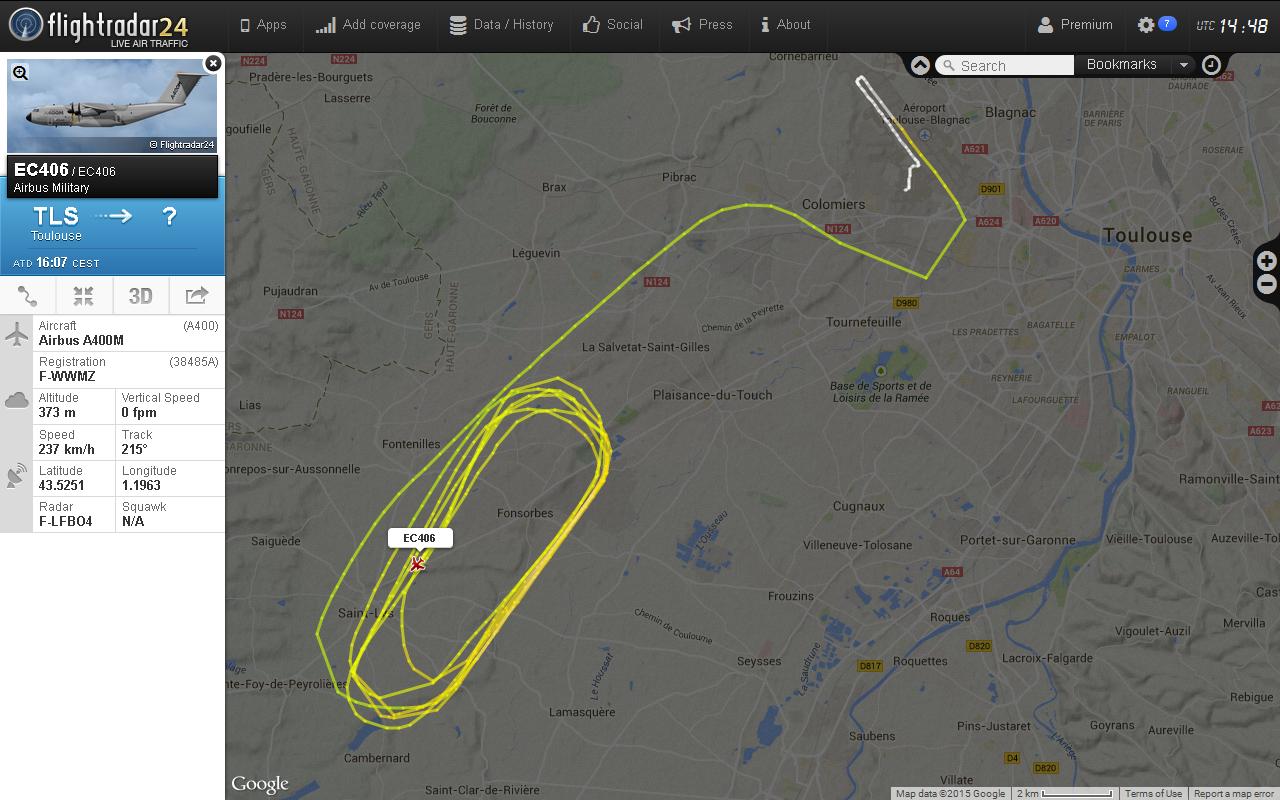The image size is (1280, 800).
Task: Show flight route path icon
Action: click(28, 296)
